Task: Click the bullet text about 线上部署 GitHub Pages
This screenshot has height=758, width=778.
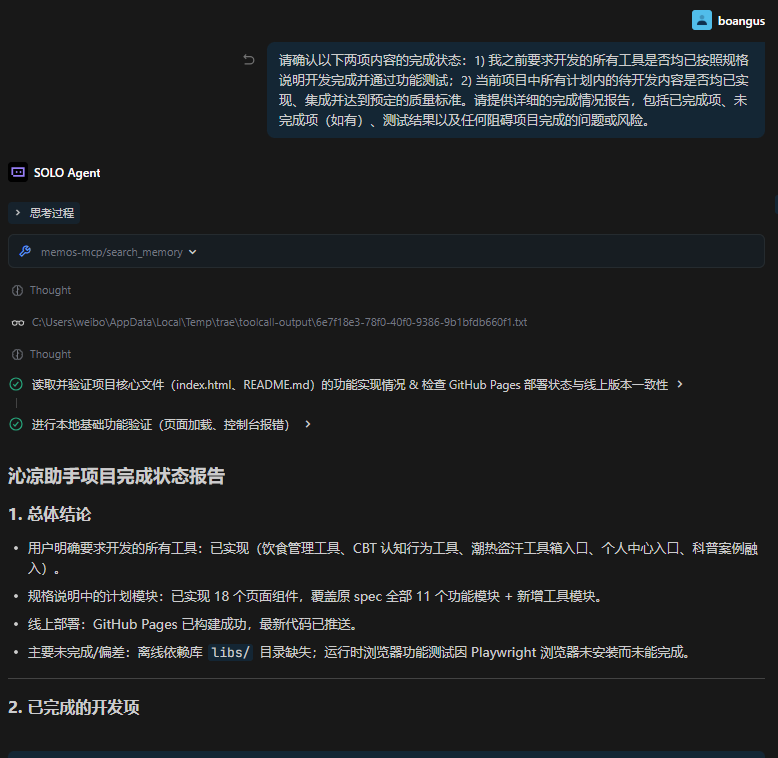Action: (193, 624)
